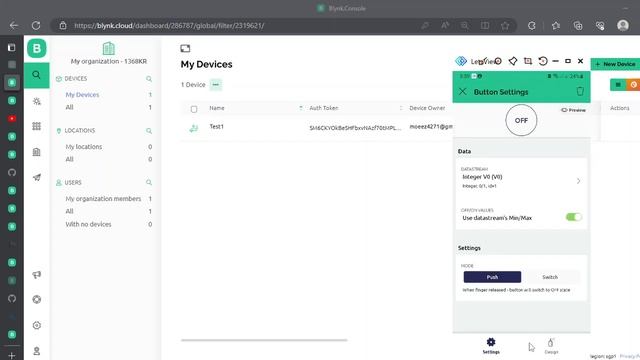Image resolution: width=640 pixels, height=360 pixels.
Task: Select Push mode
Action: pos(492,277)
